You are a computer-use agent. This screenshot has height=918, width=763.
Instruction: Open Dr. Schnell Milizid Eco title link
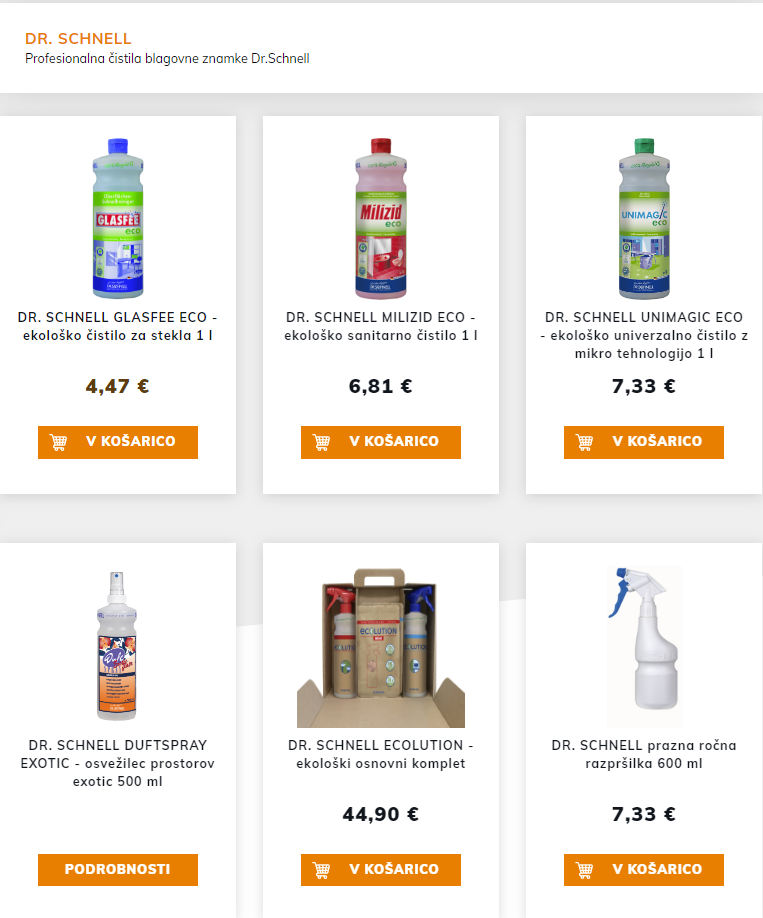pyautogui.click(x=381, y=326)
